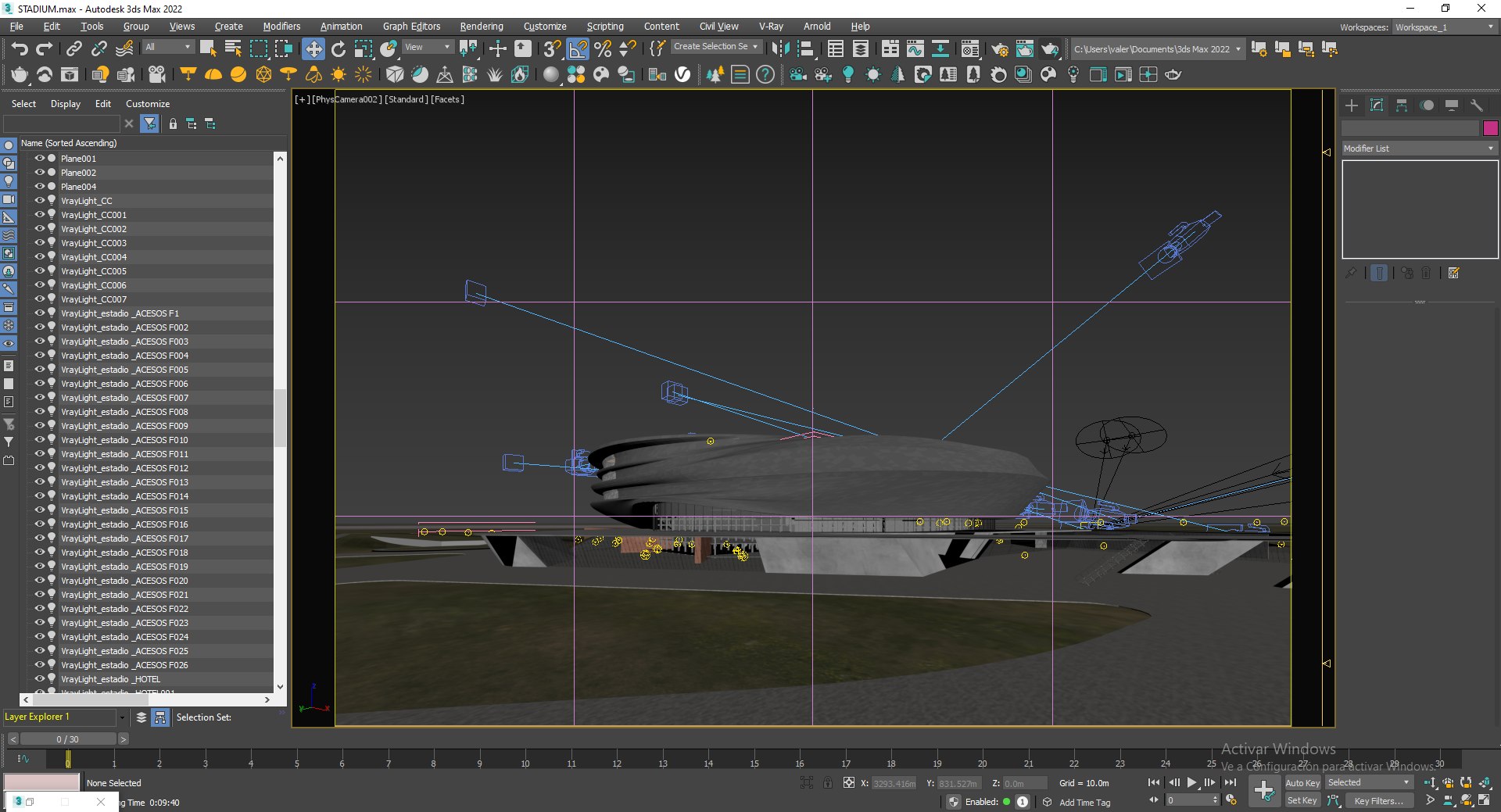The width and height of the screenshot is (1501, 812).
Task: Click the pink object color swatch
Action: 1490,128
